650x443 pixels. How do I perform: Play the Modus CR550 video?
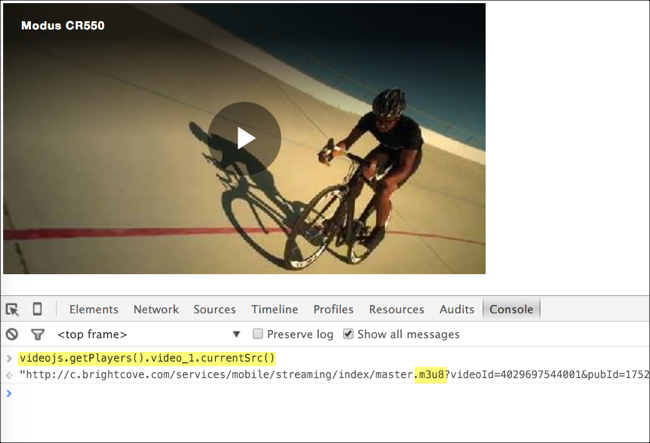tap(245, 138)
